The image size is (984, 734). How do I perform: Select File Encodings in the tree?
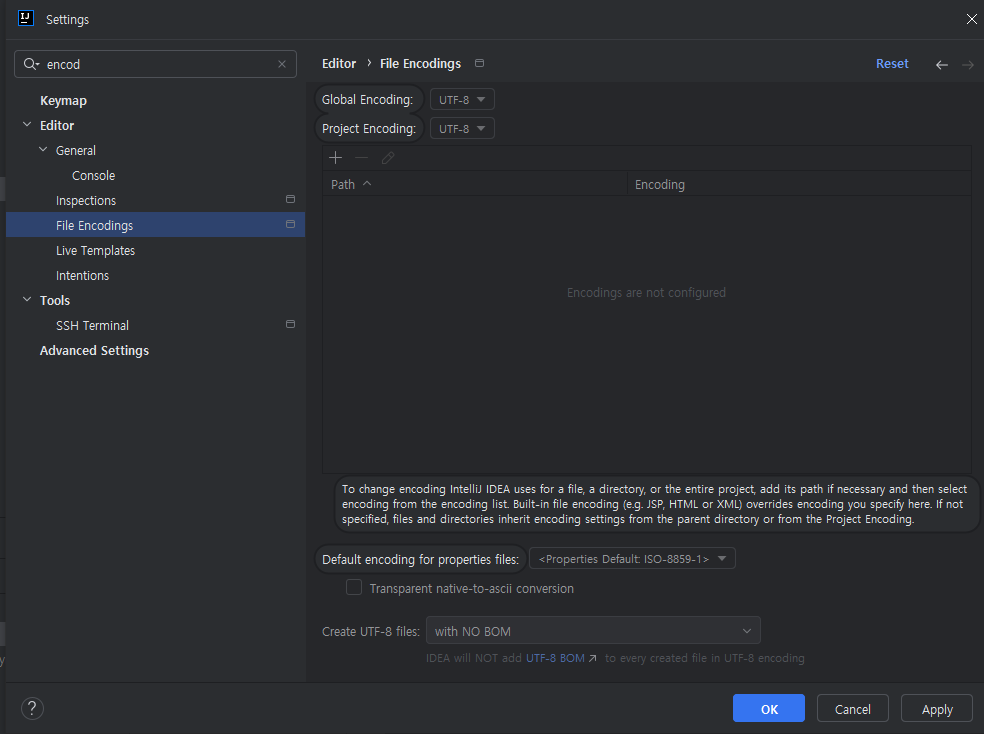pos(156,225)
